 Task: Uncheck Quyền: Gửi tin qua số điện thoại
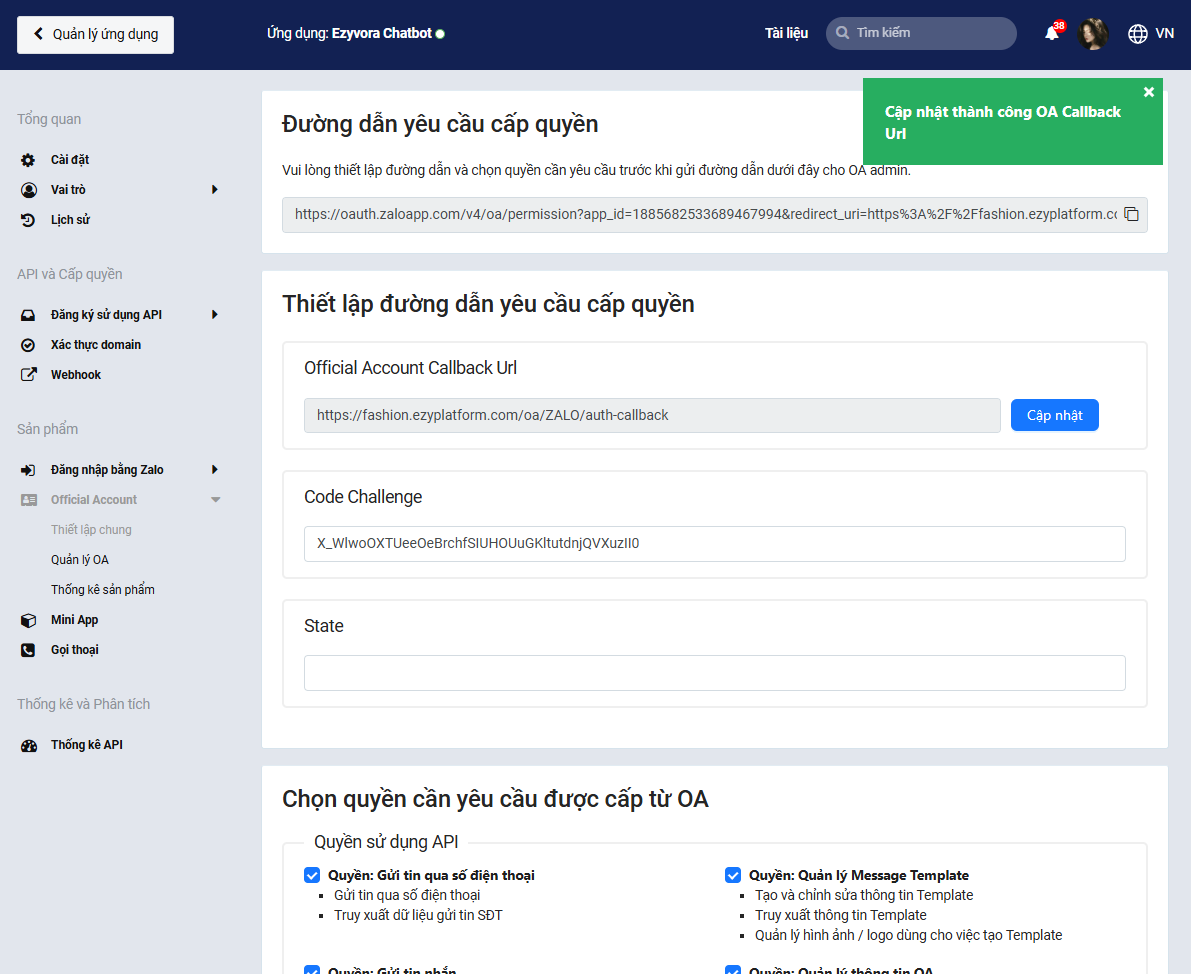click(312, 875)
